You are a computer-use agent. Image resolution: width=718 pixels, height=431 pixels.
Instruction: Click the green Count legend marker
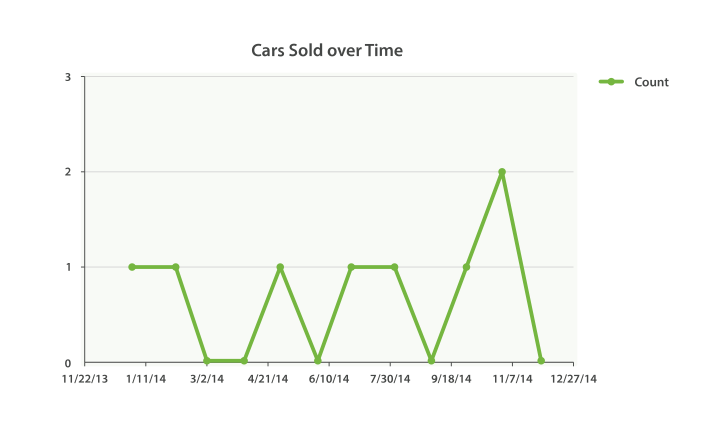611,82
